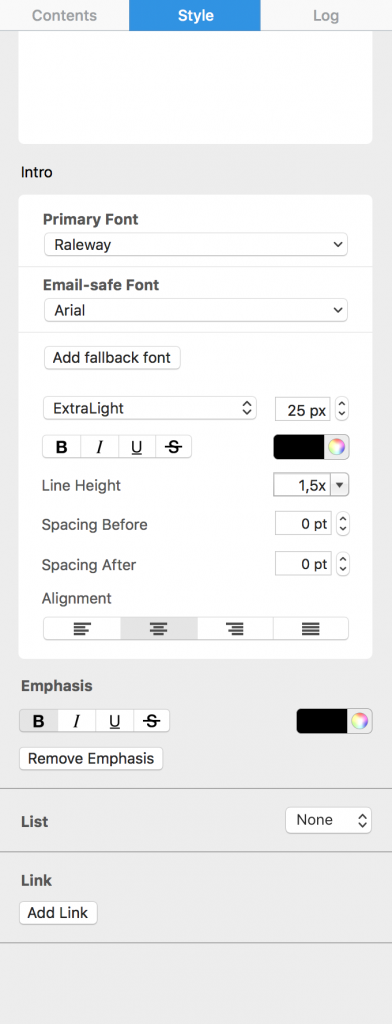
Task: Switch to the Log tab
Action: point(326,15)
